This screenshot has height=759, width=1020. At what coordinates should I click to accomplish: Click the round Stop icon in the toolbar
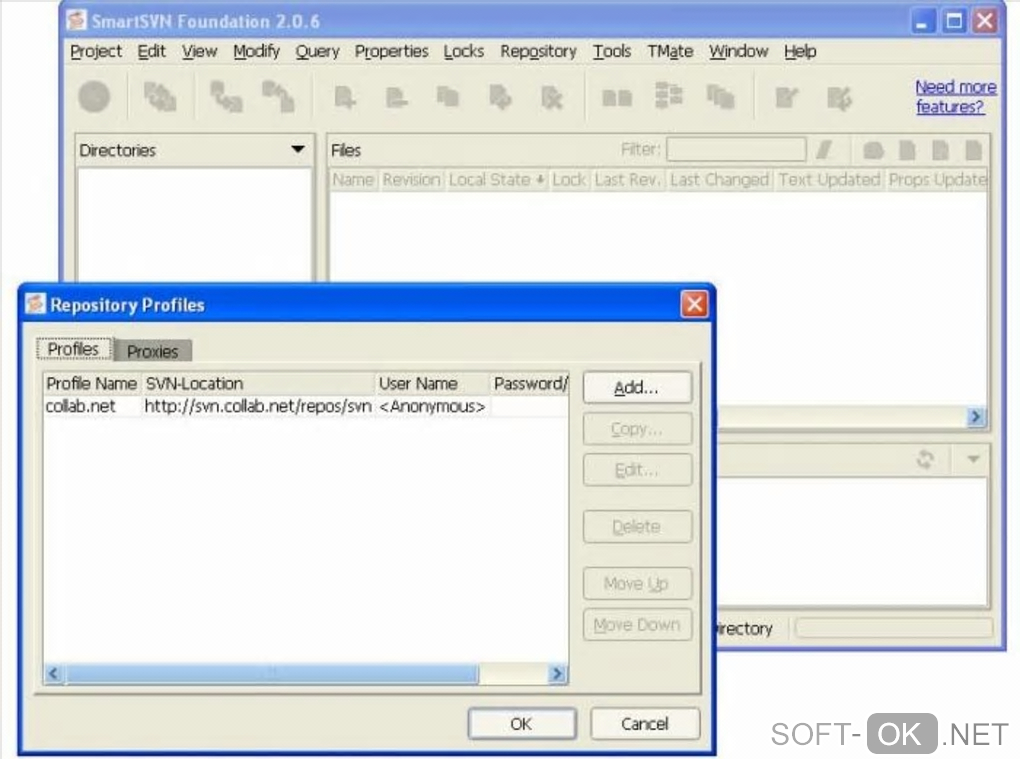94,98
